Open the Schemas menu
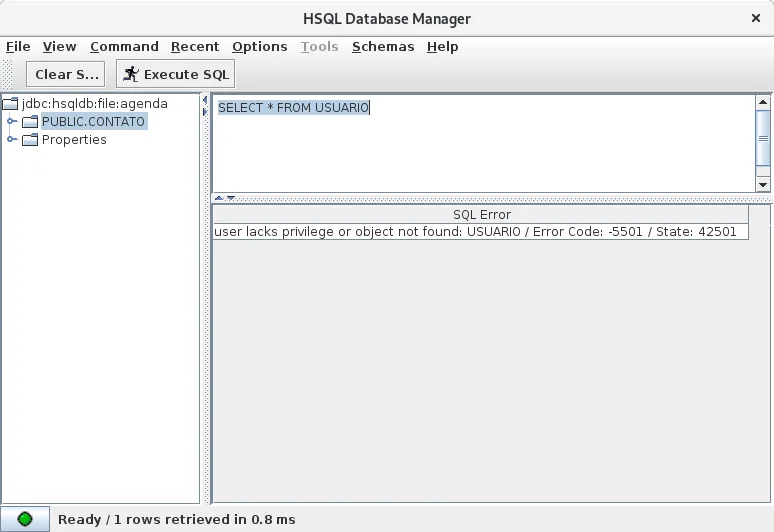This screenshot has width=774, height=532. click(382, 46)
